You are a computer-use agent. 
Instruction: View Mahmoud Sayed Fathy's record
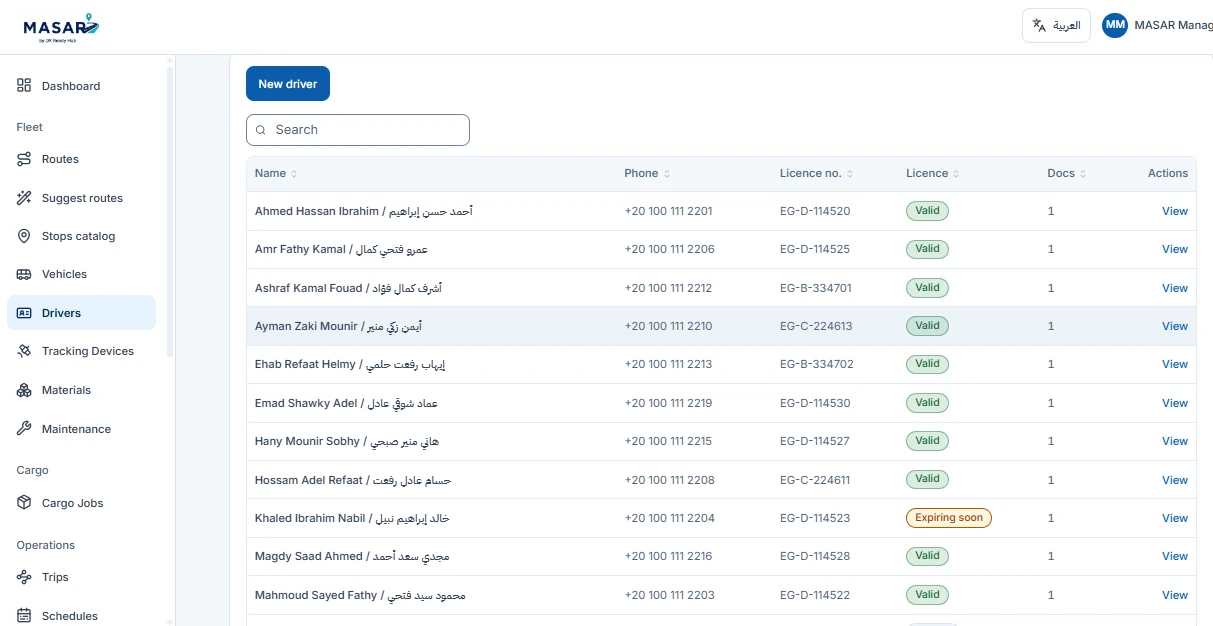pyautogui.click(x=1175, y=595)
